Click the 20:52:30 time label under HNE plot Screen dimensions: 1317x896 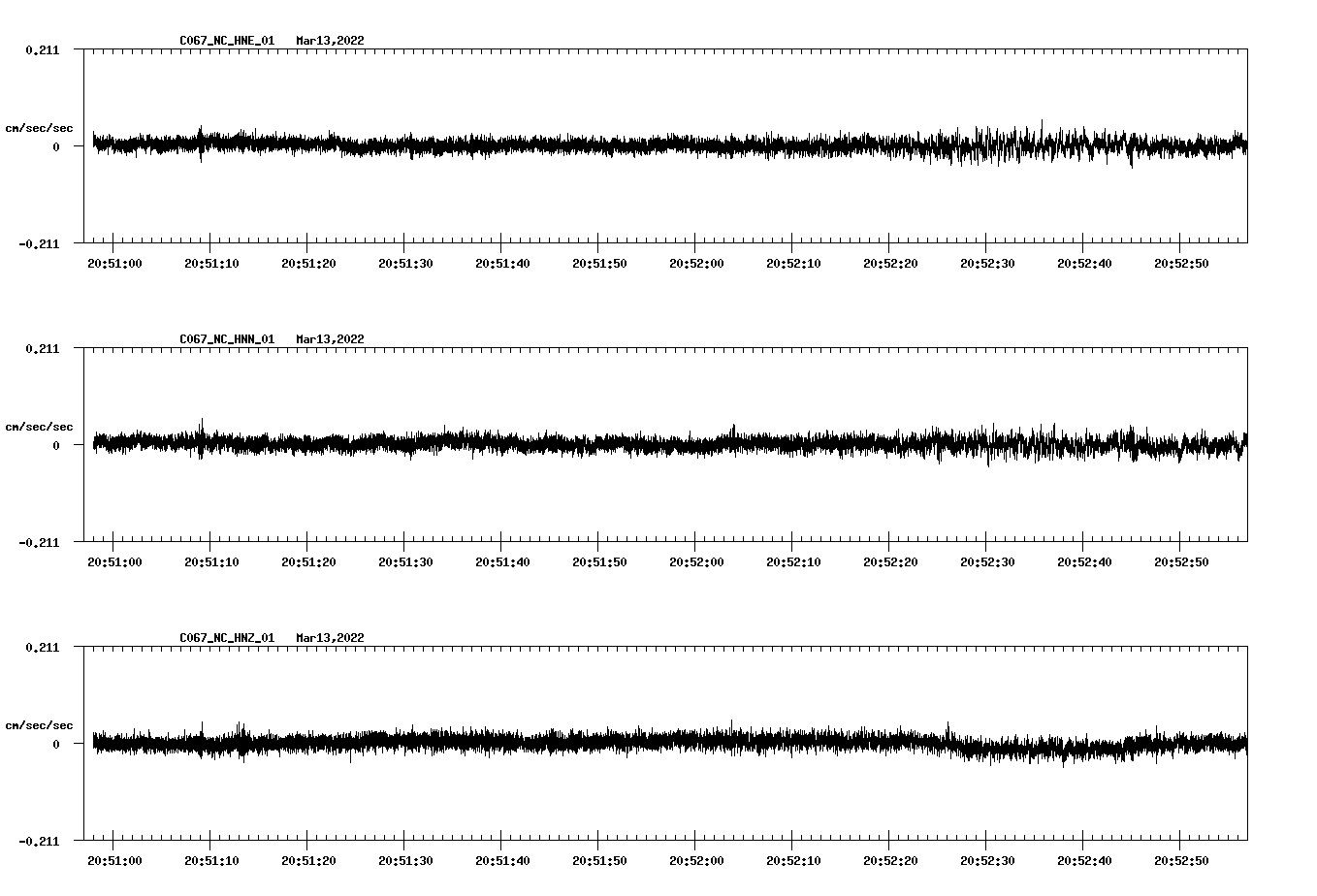(987, 264)
